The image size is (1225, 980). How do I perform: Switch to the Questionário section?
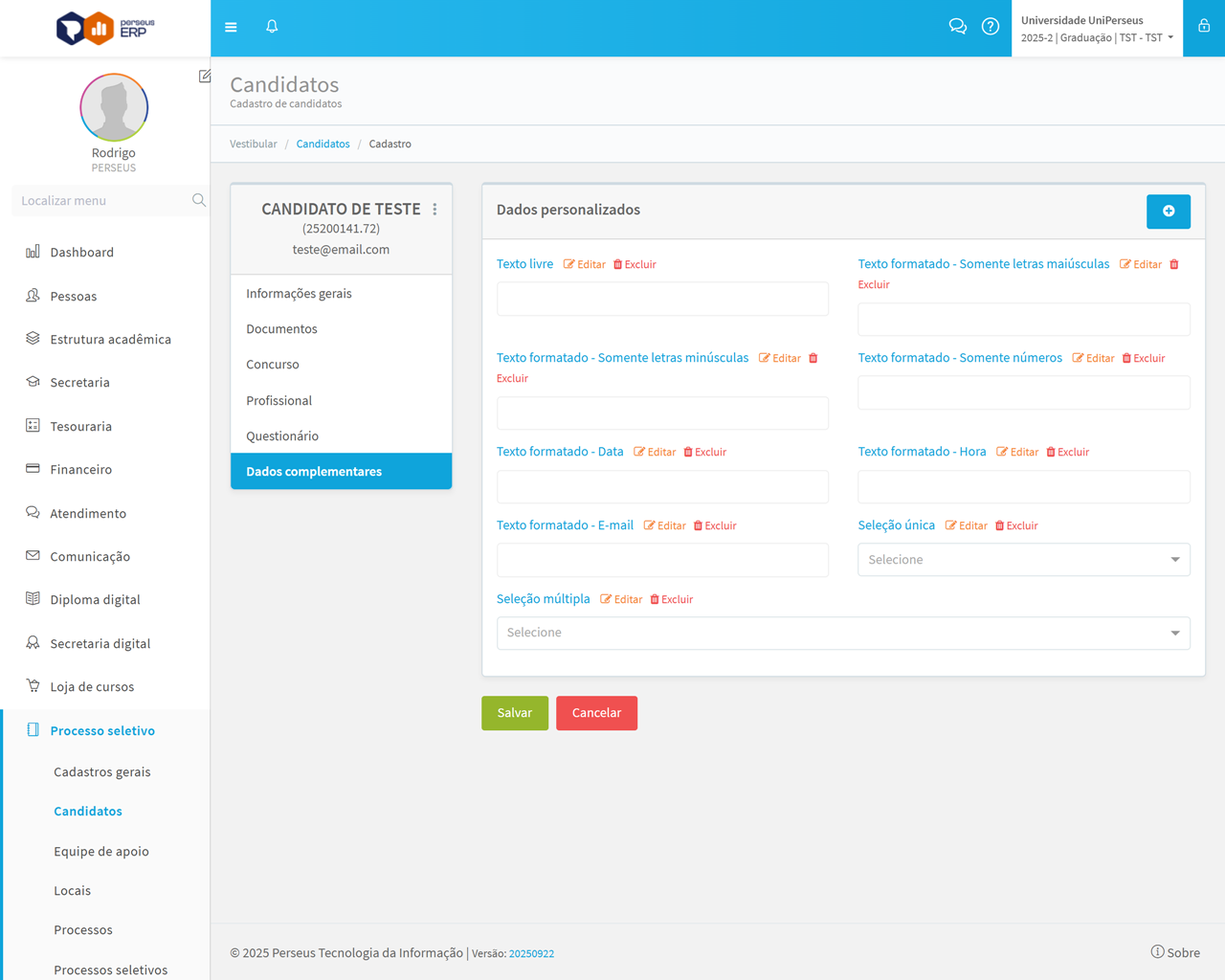click(x=282, y=436)
